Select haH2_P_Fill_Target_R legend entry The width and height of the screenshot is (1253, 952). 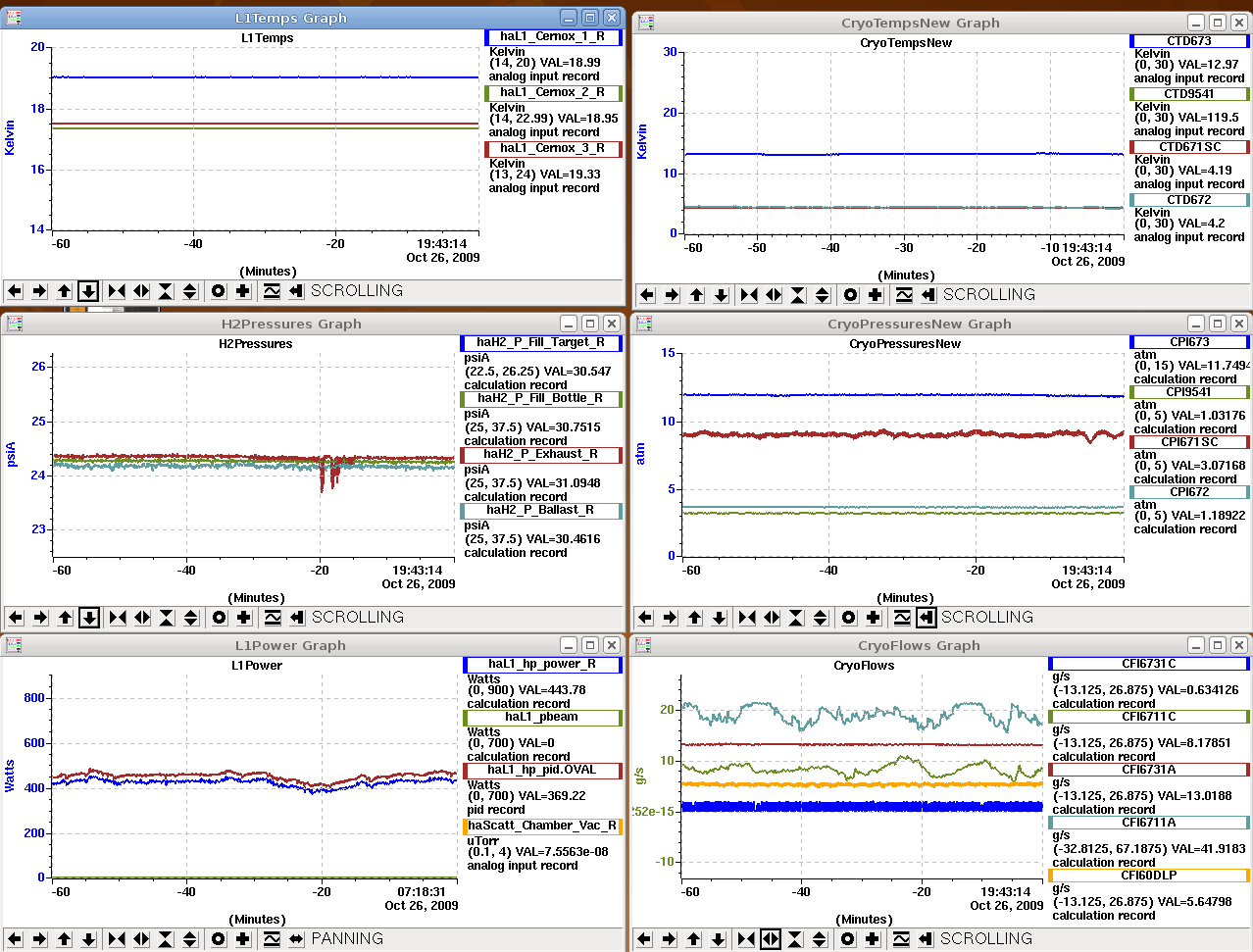pyautogui.click(x=541, y=343)
